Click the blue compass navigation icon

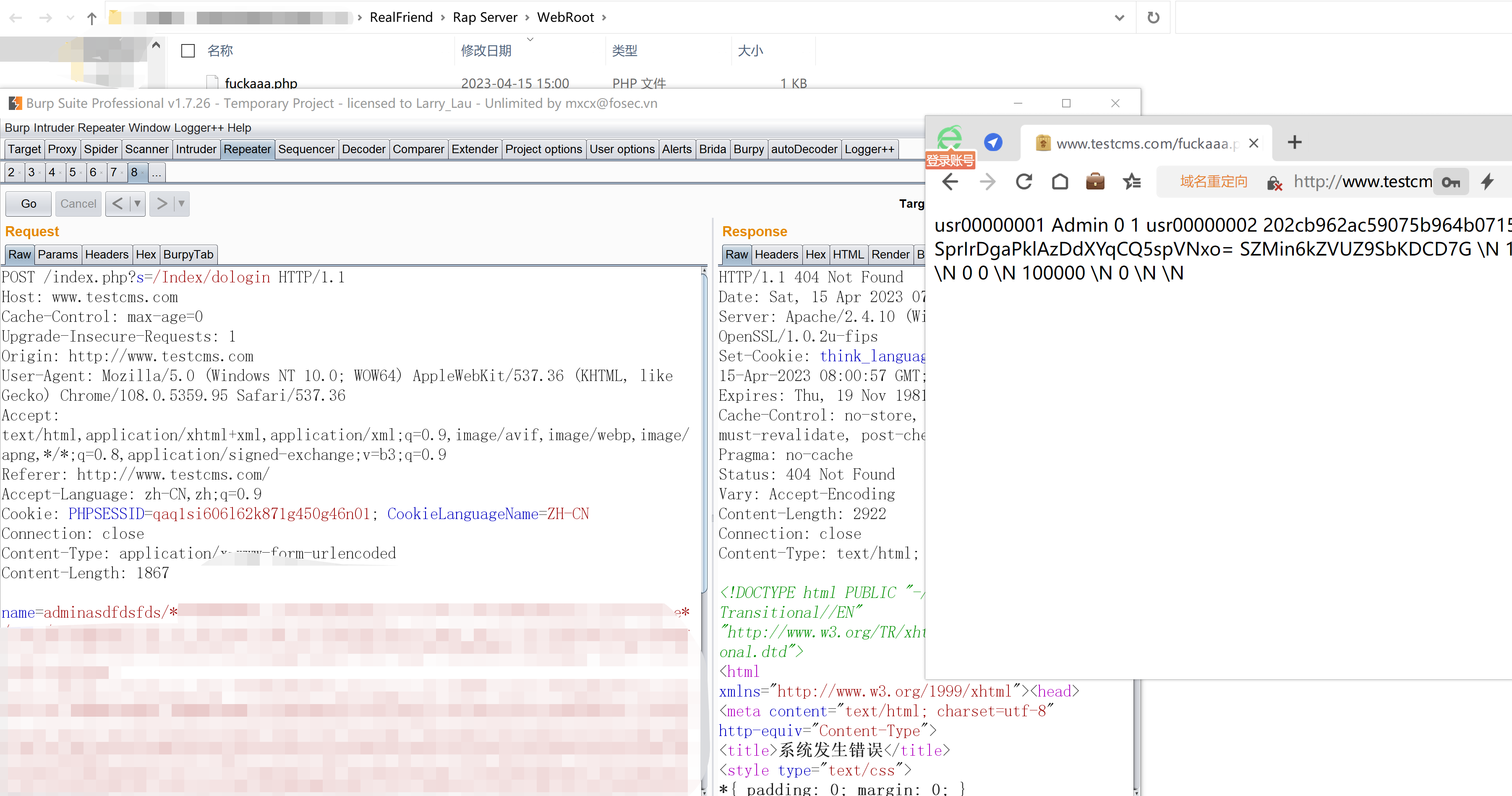coord(993,142)
